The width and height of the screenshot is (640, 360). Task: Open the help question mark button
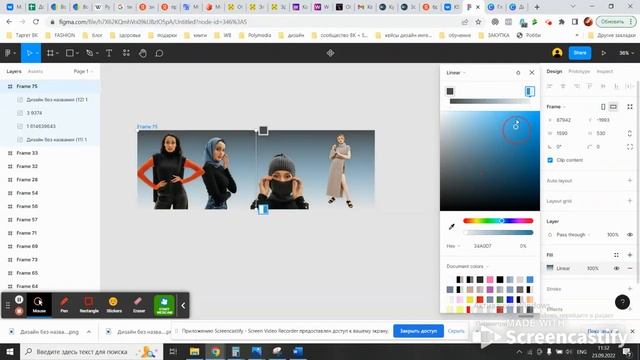(622, 302)
